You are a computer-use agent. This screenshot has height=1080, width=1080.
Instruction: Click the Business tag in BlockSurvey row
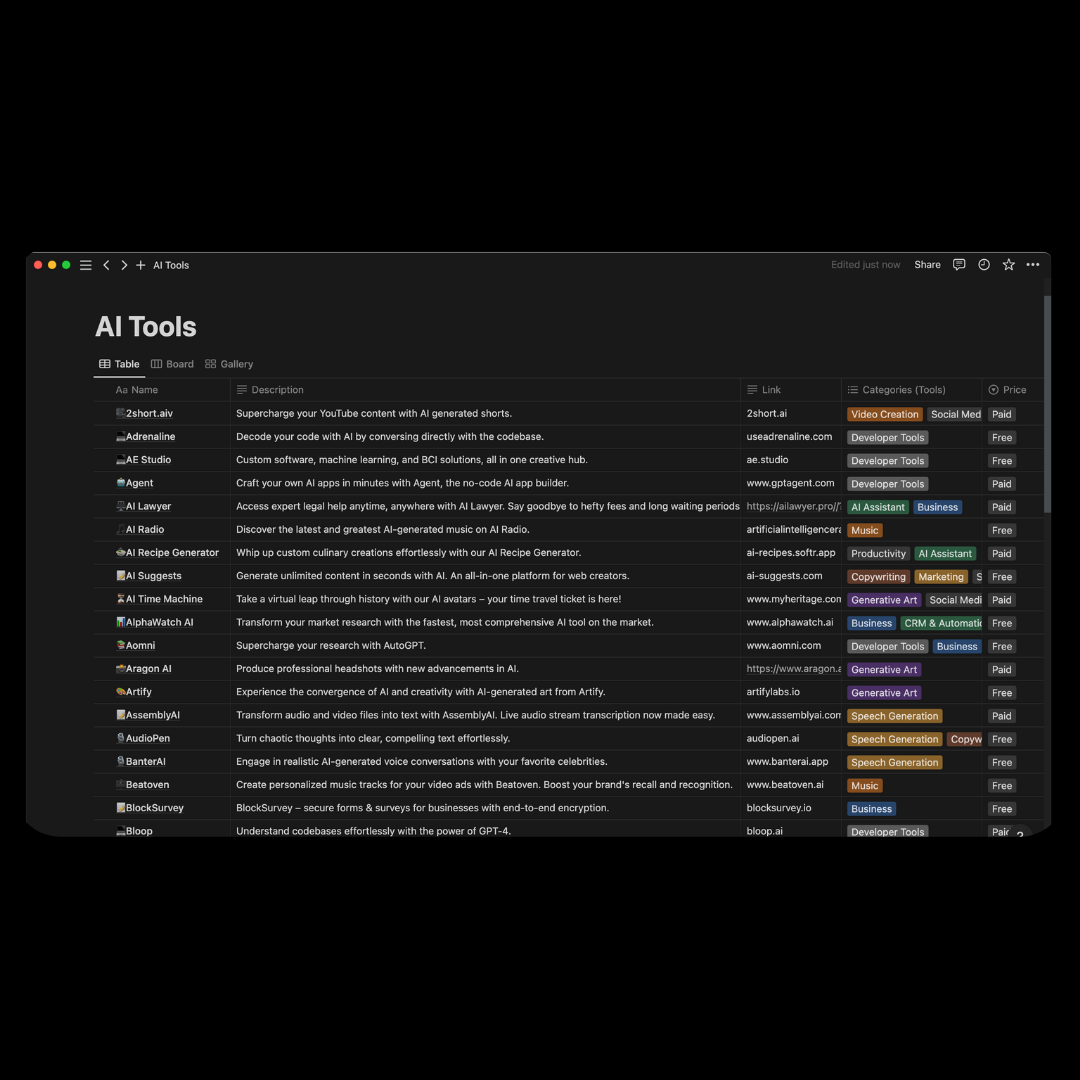871,809
